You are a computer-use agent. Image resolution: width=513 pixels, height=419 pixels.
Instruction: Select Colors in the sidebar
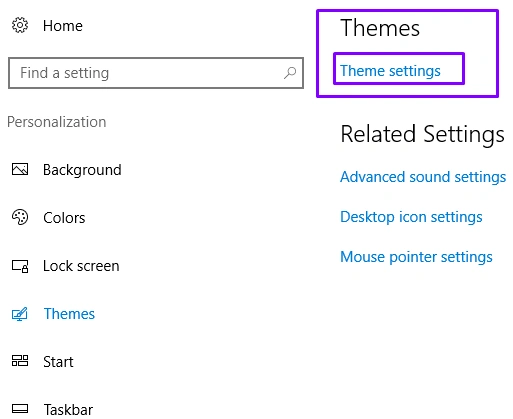pos(64,218)
